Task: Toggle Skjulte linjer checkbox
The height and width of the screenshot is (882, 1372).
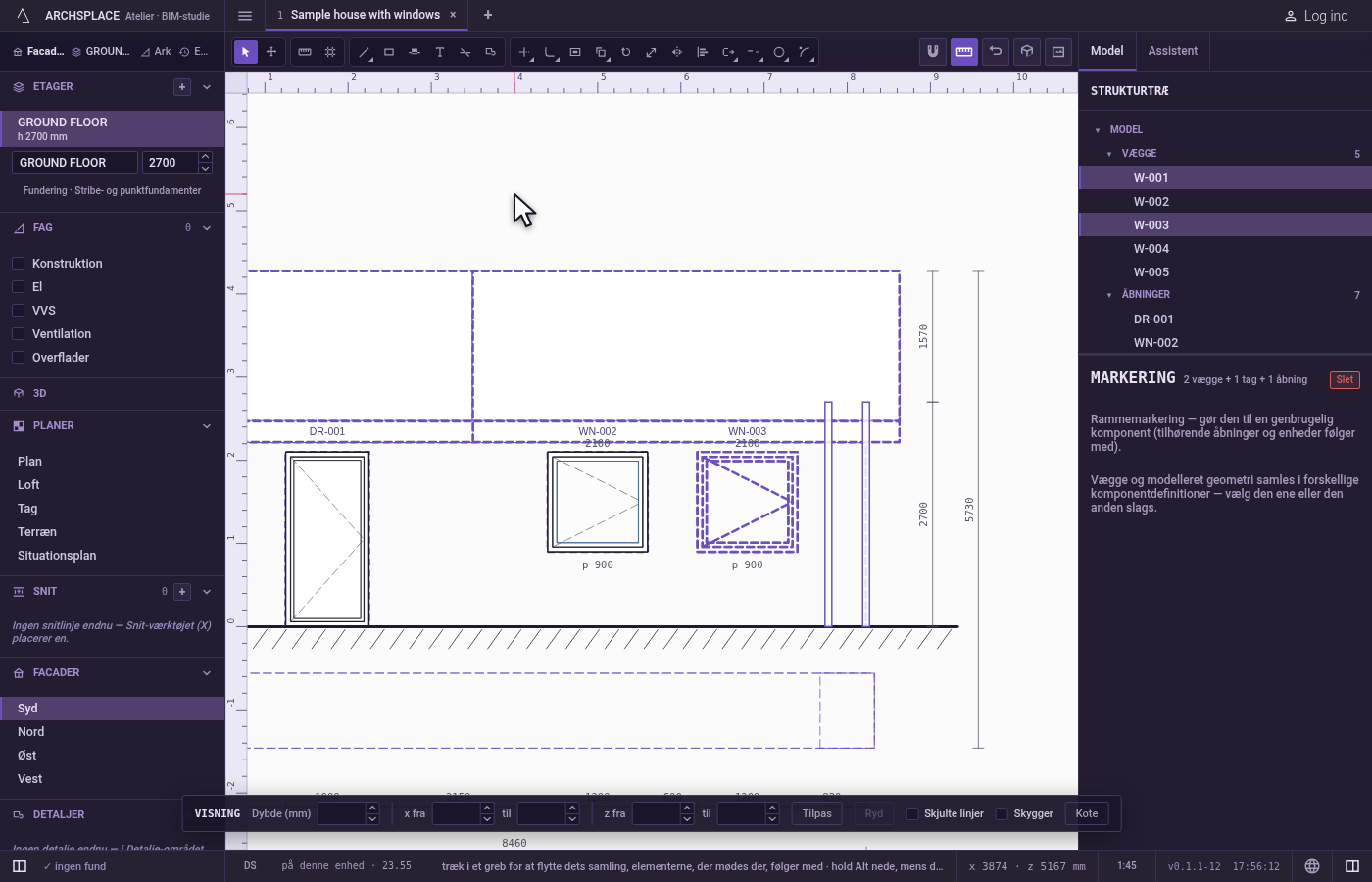Action: [912, 813]
